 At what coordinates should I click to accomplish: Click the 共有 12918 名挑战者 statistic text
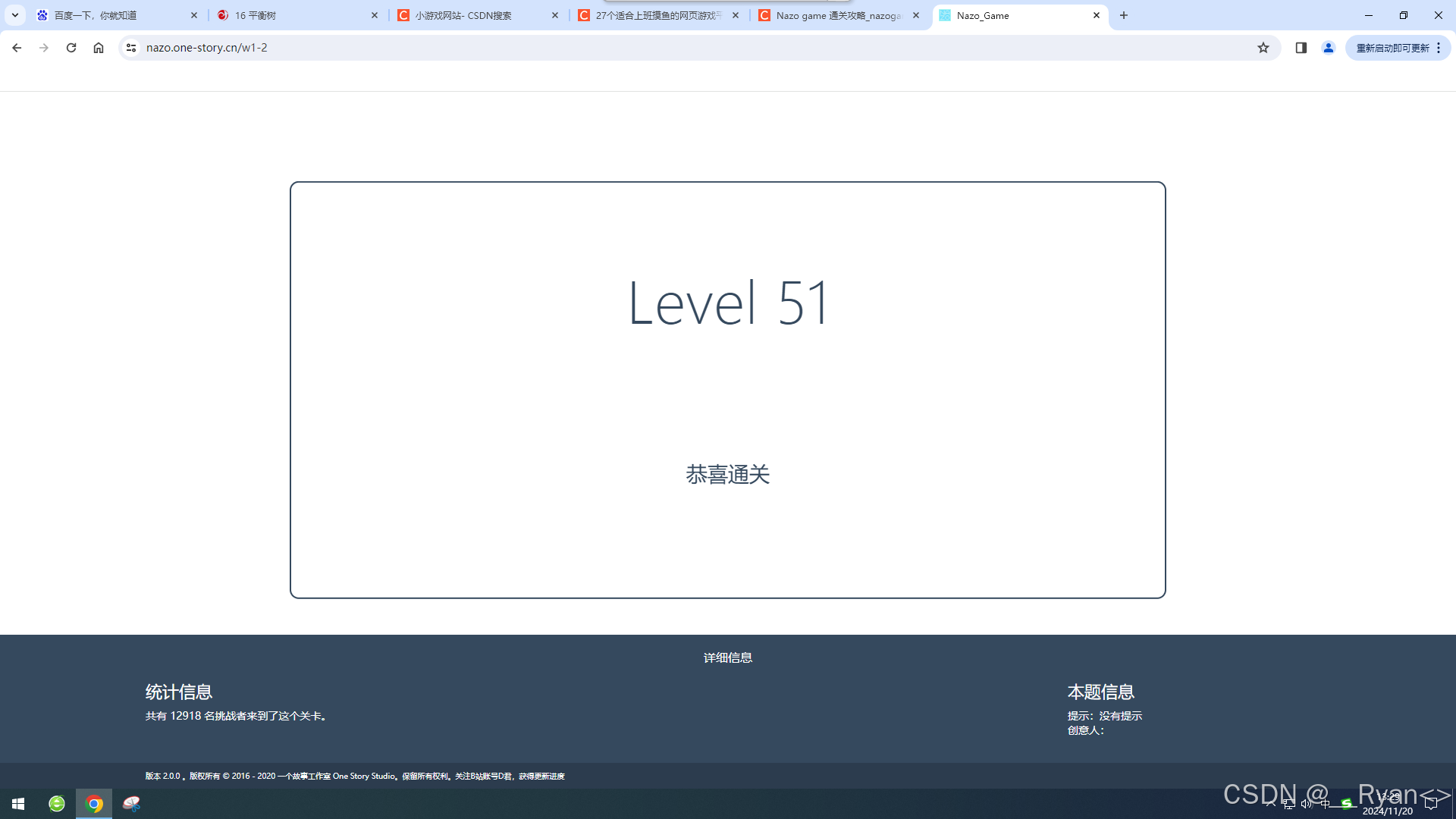[x=237, y=716]
